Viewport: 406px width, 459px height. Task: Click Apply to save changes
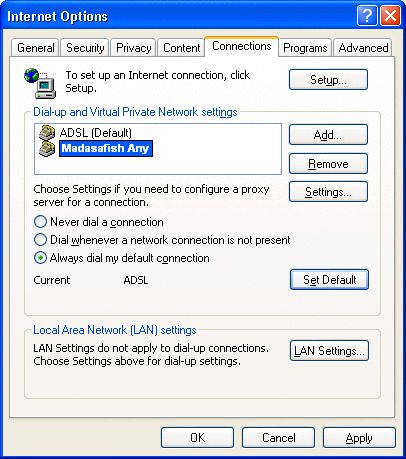click(359, 438)
